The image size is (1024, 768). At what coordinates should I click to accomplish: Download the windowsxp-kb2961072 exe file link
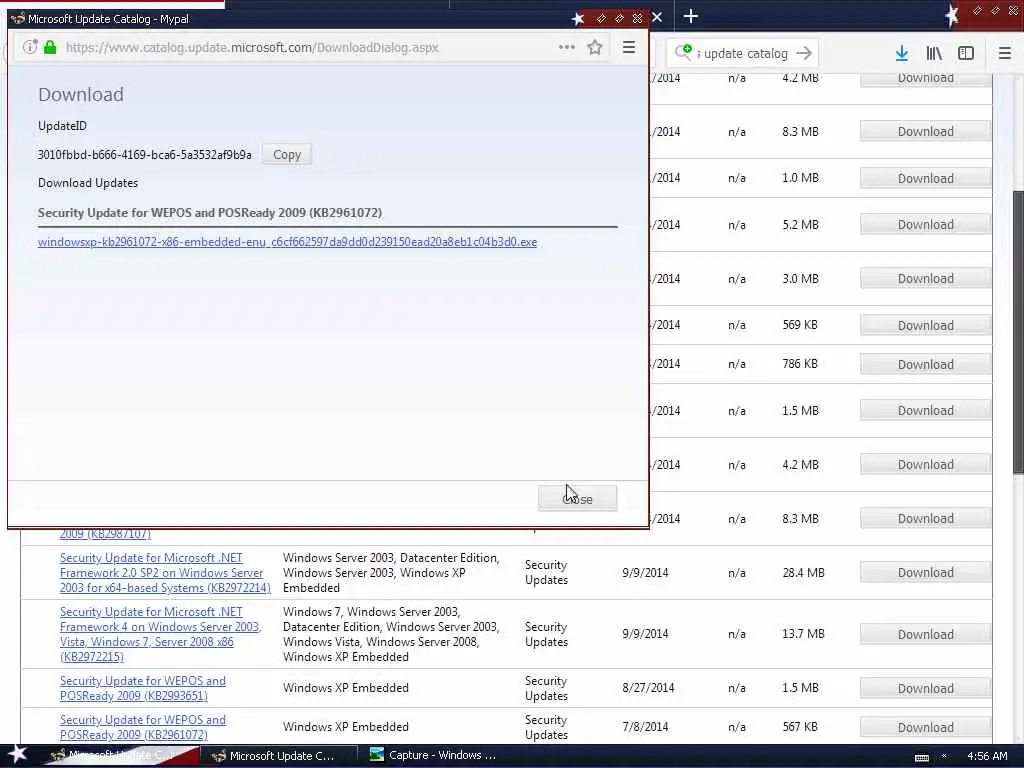click(x=287, y=242)
